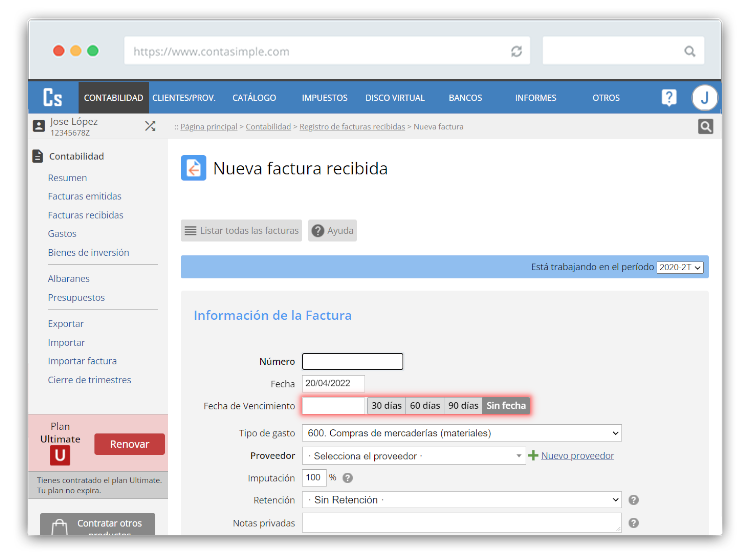Open Importar in the sidebar
Image resolution: width=750 pixels, height=552 pixels.
66,342
